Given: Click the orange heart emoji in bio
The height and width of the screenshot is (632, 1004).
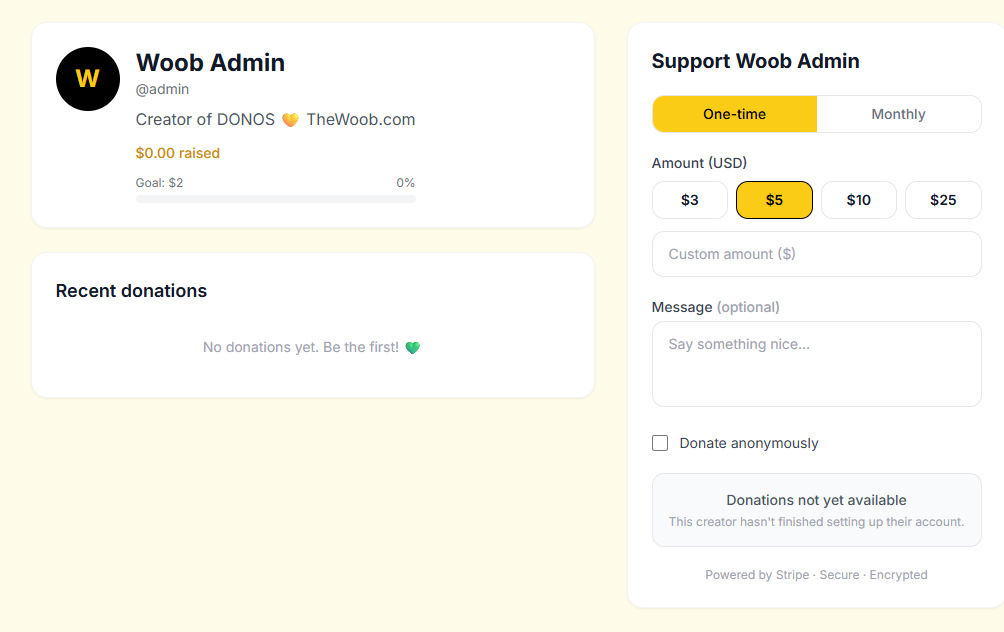Looking at the screenshot, I should click(x=290, y=120).
